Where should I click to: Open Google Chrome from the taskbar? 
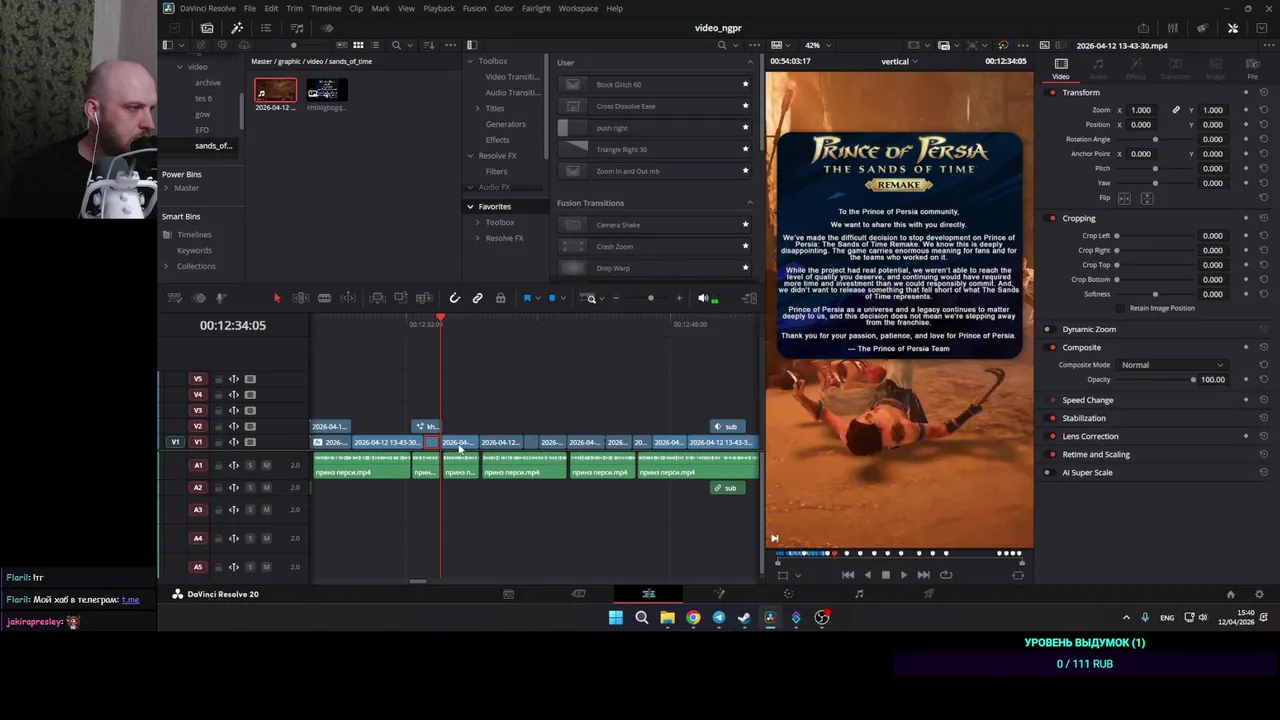[x=693, y=618]
